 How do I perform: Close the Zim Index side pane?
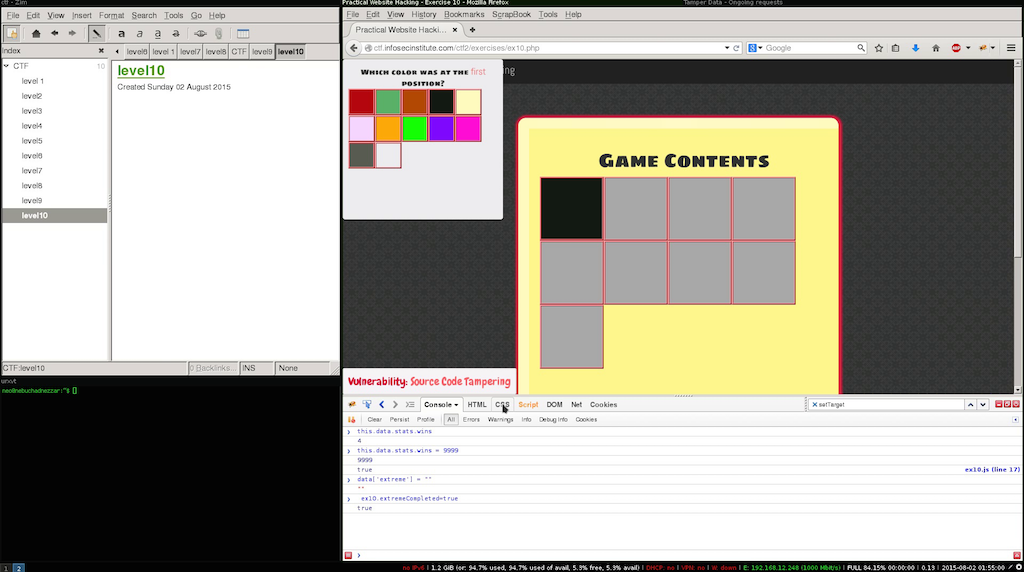click(101, 50)
